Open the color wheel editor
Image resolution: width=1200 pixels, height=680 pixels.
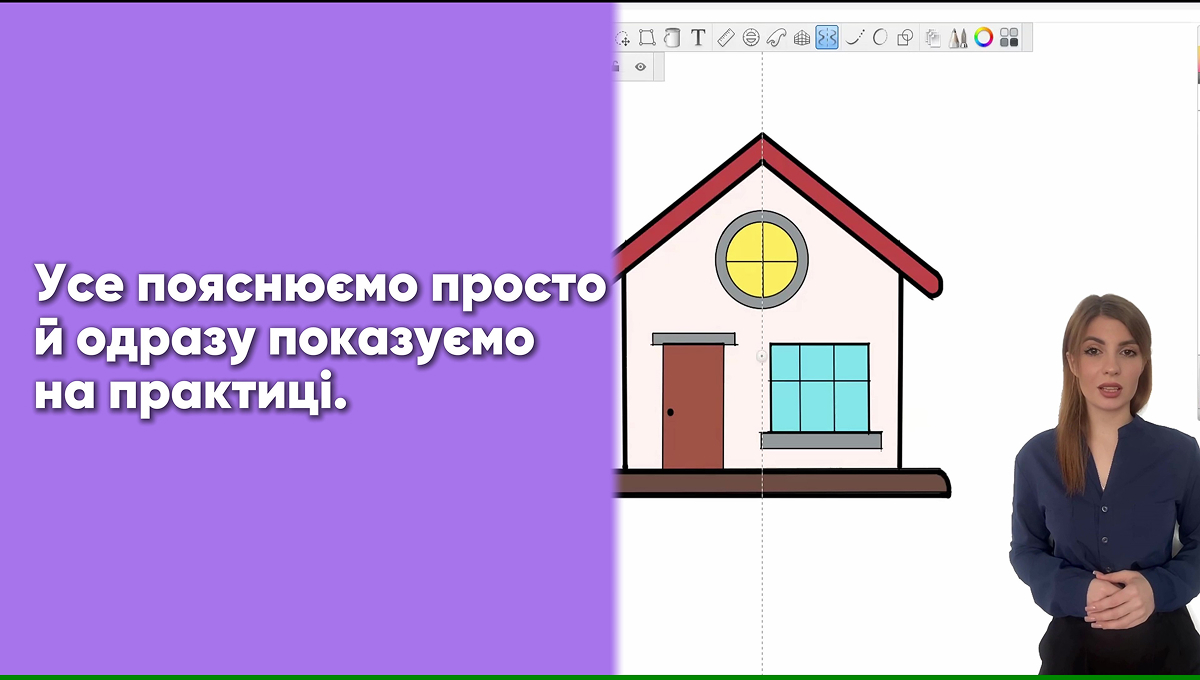pos(984,38)
